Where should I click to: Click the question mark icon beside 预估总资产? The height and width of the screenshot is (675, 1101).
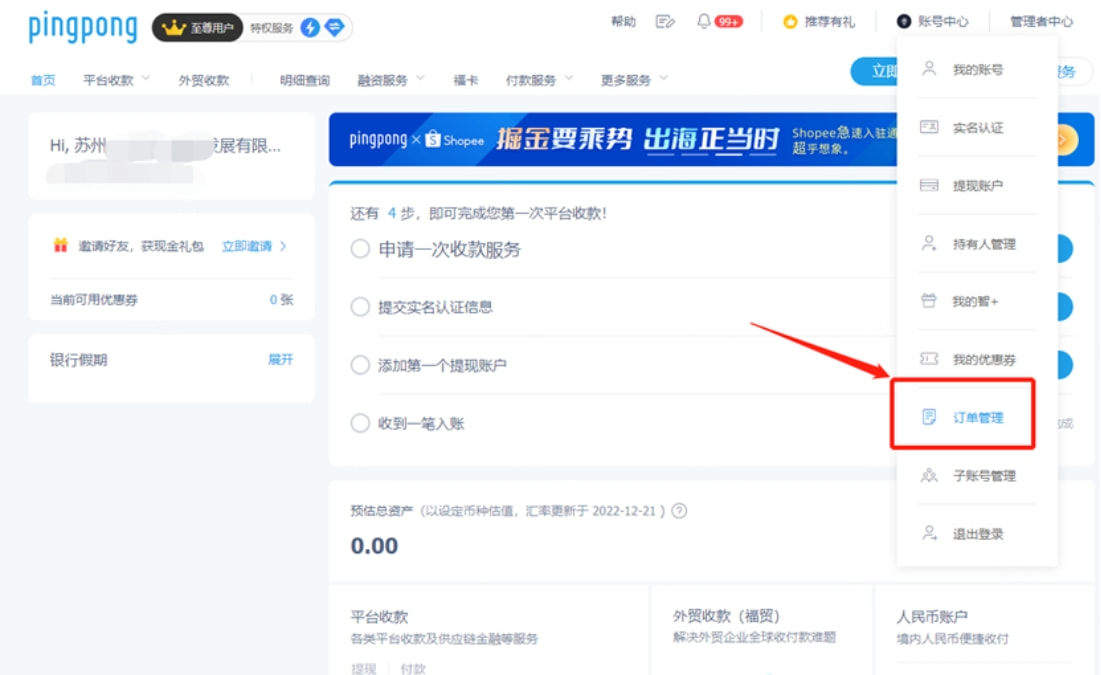[679, 511]
